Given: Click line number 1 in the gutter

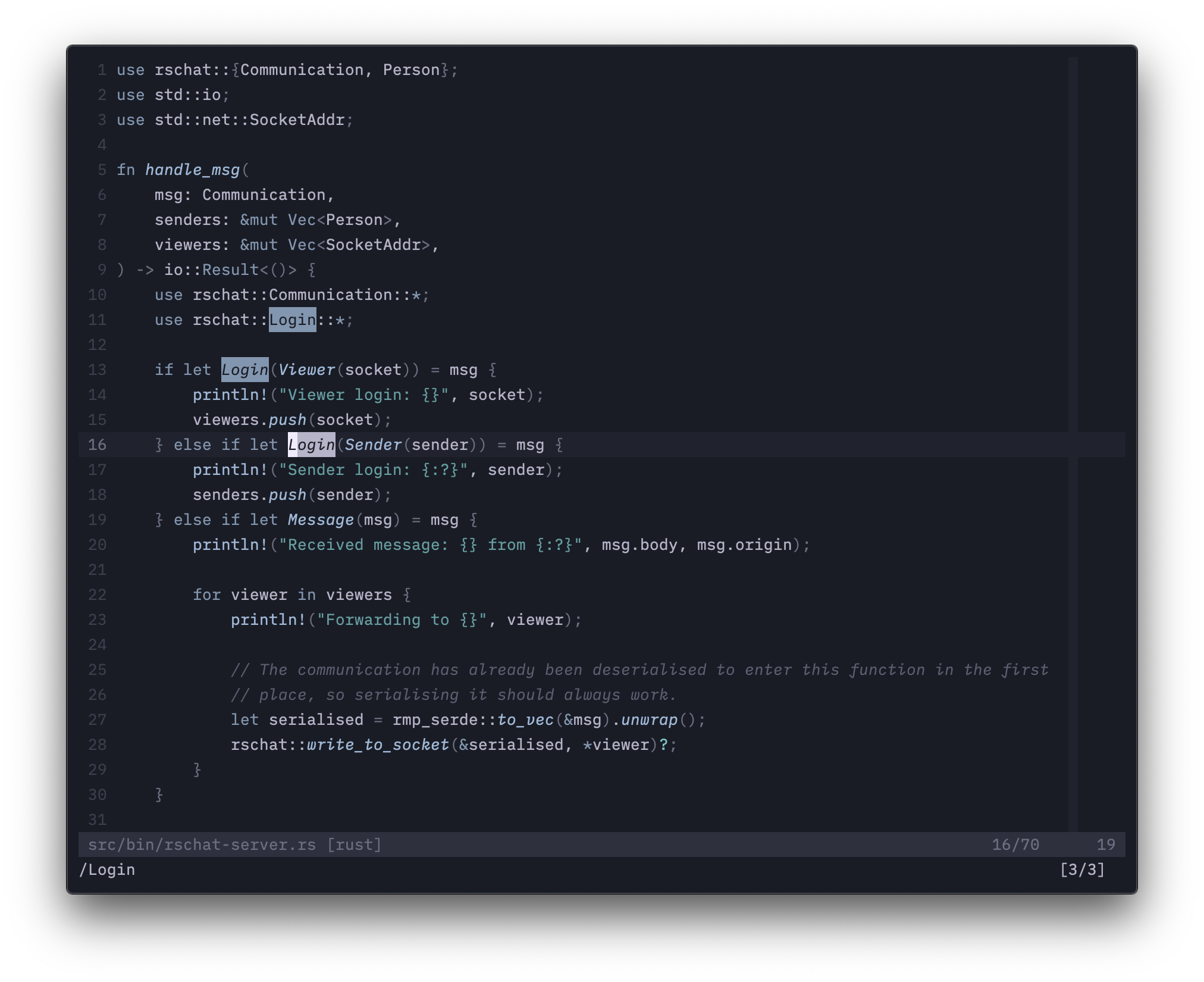Looking at the screenshot, I should click(x=102, y=70).
